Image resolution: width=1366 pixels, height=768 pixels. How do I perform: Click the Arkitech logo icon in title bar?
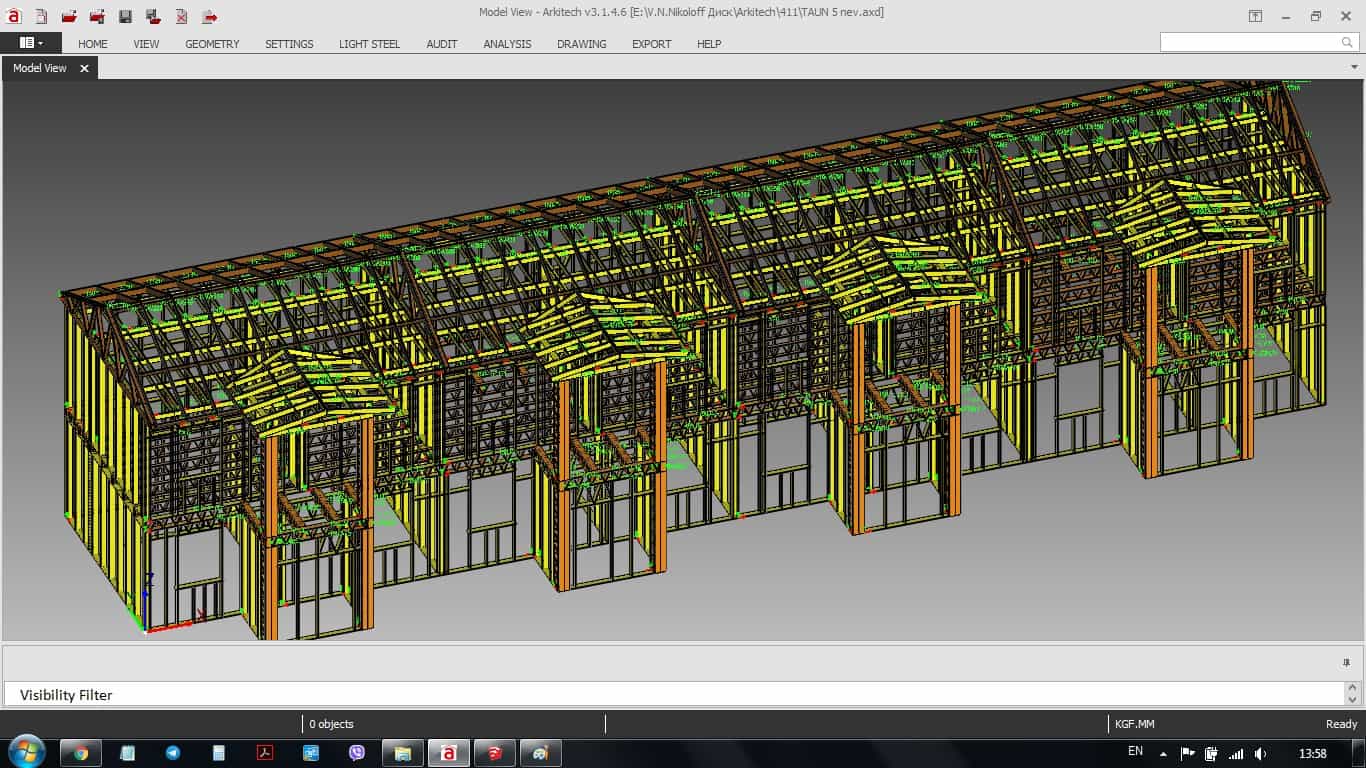(14, 16)
